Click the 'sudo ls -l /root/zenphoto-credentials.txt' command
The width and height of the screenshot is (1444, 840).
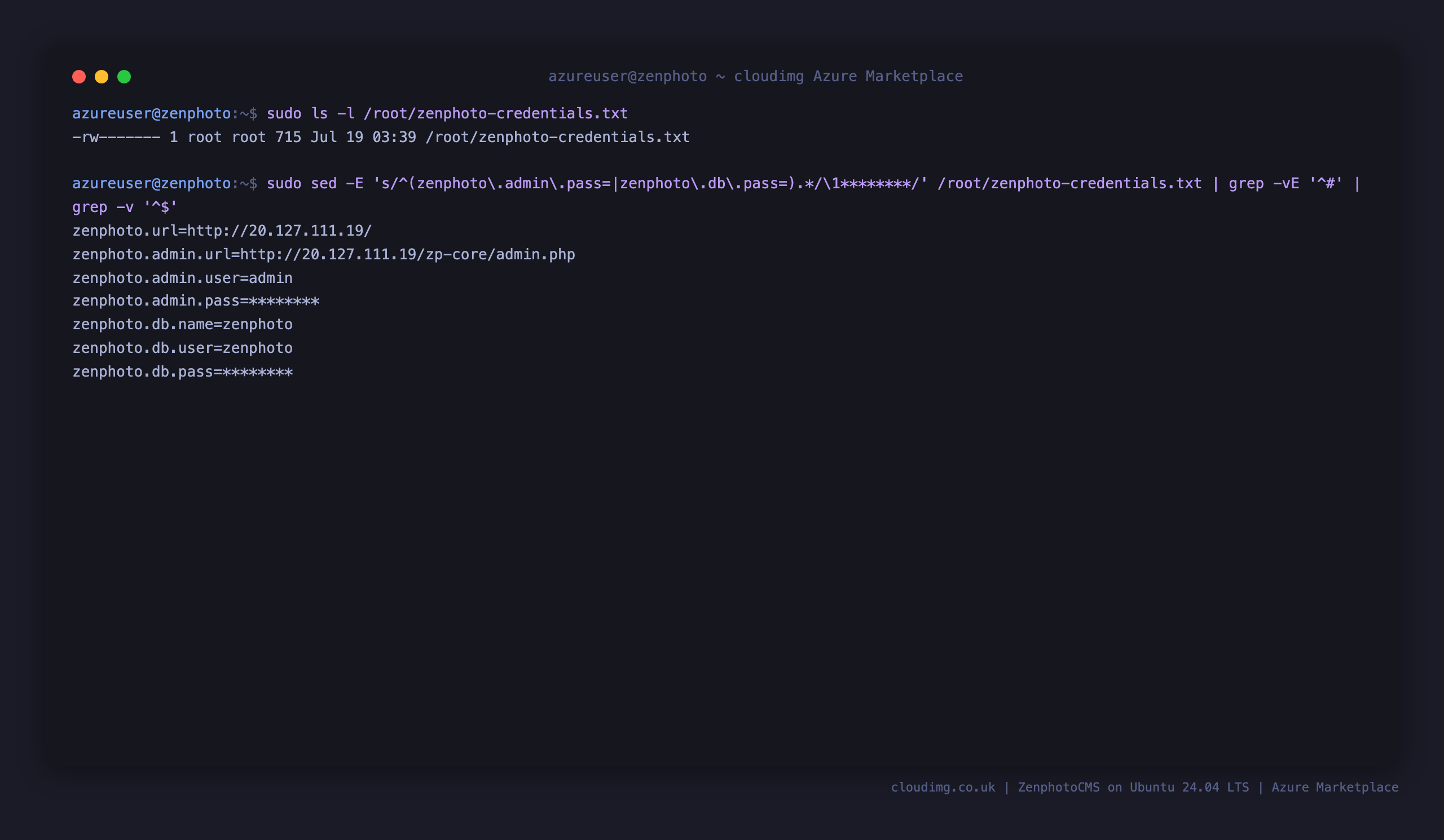click(x=447, y=113)
